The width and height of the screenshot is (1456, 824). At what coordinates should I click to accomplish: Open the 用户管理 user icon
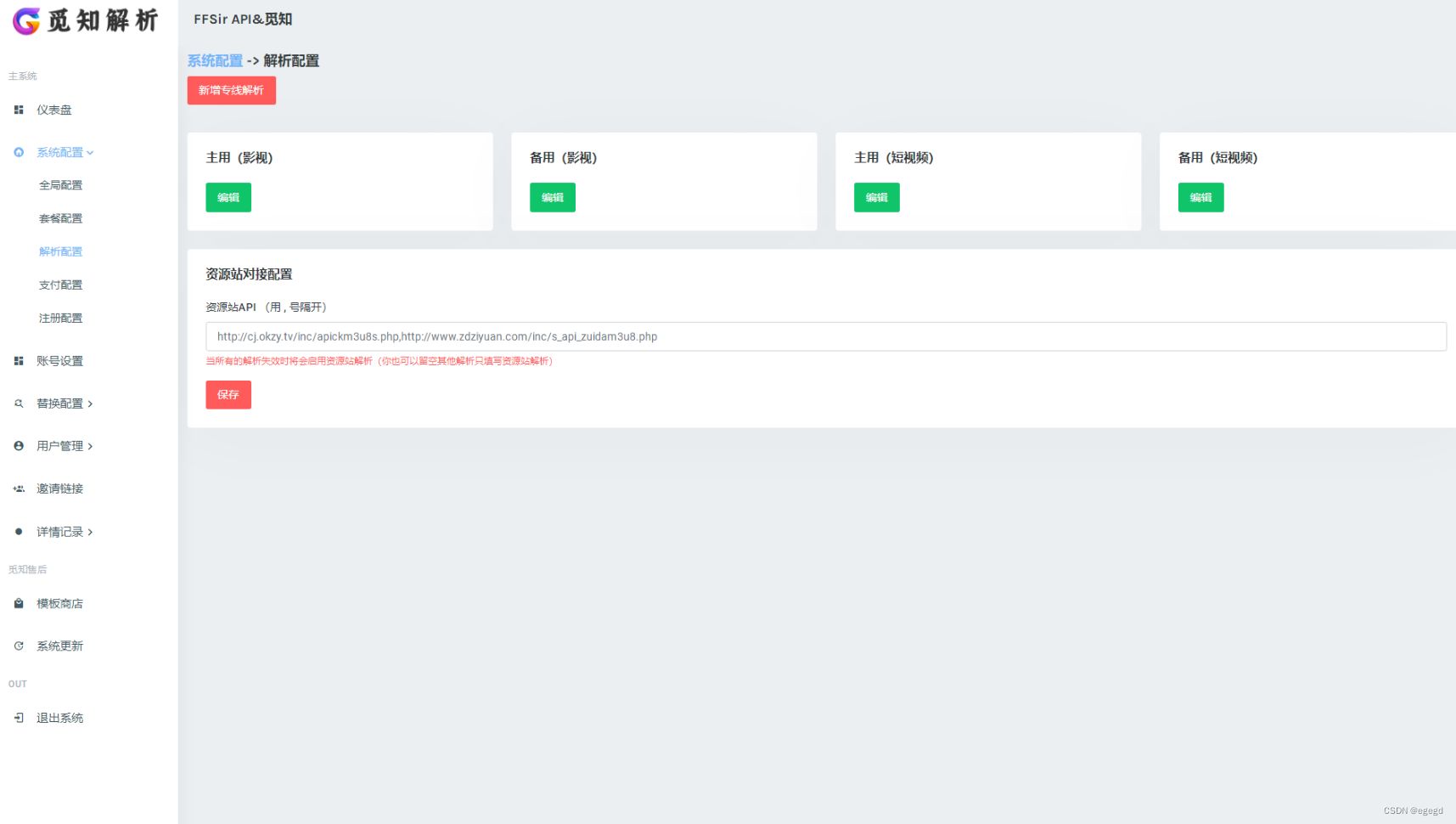point(18,445)
